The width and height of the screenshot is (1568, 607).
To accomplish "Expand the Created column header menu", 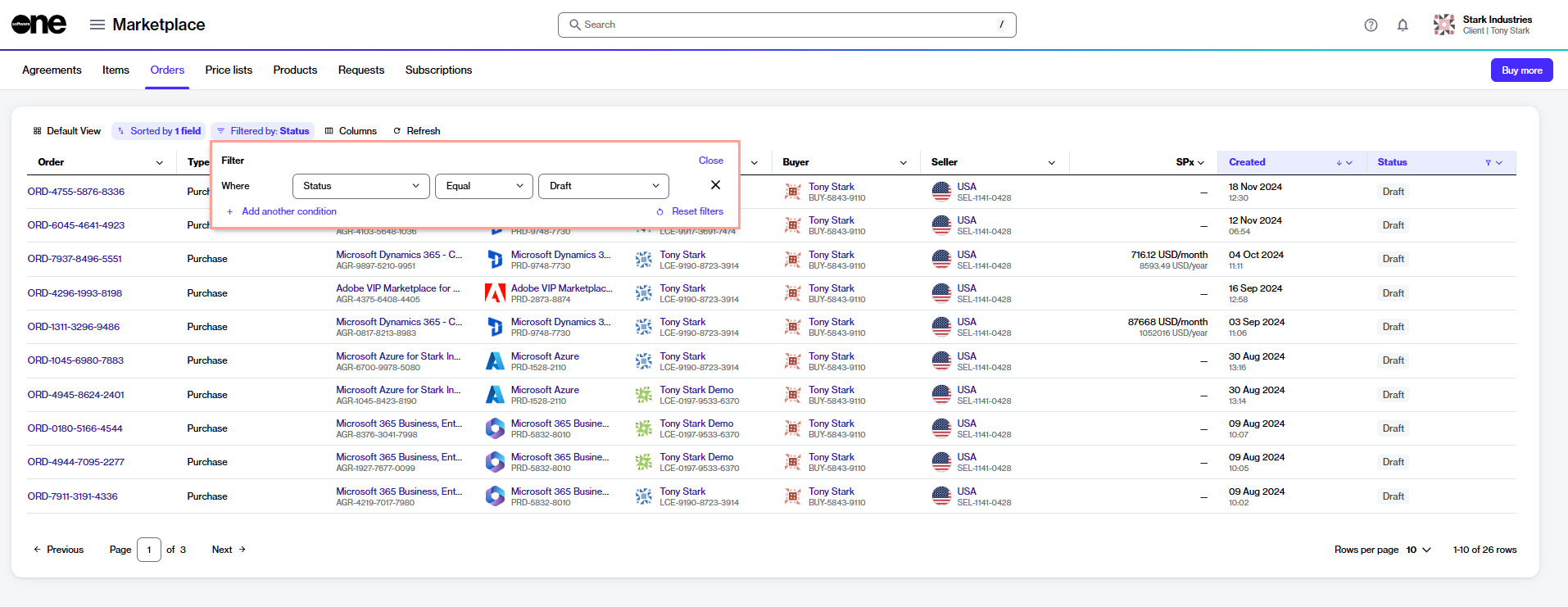I will click(1349, 163).
